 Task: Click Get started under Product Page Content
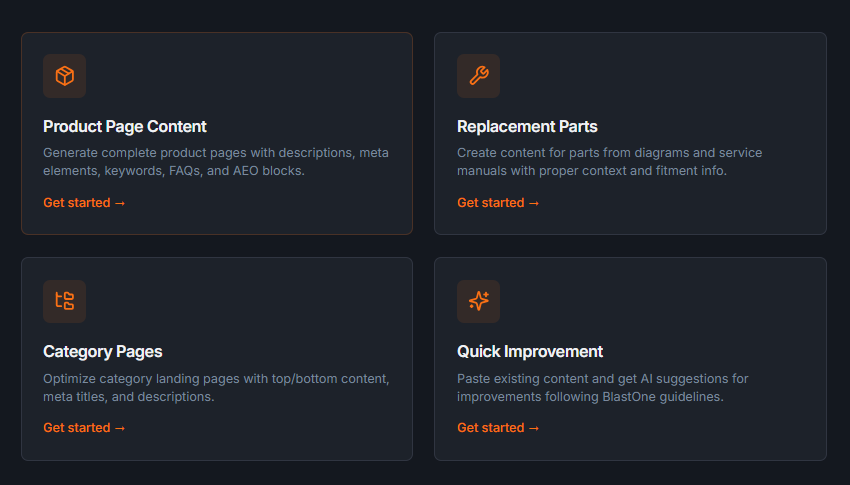(x=84, y=203)
